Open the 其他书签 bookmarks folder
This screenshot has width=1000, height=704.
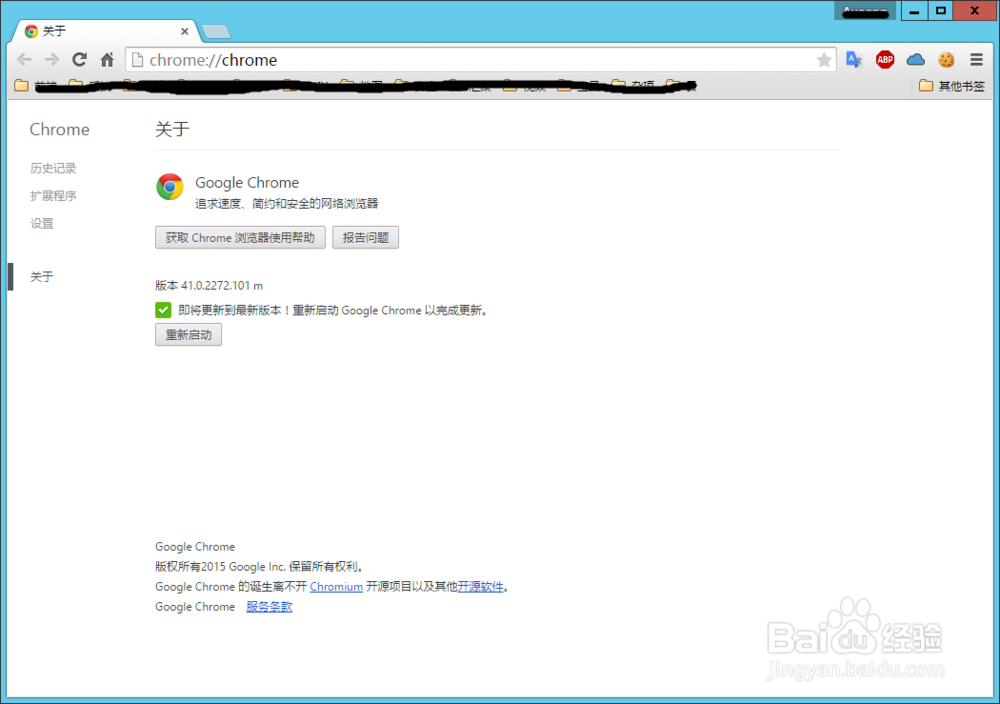[952, 86]
